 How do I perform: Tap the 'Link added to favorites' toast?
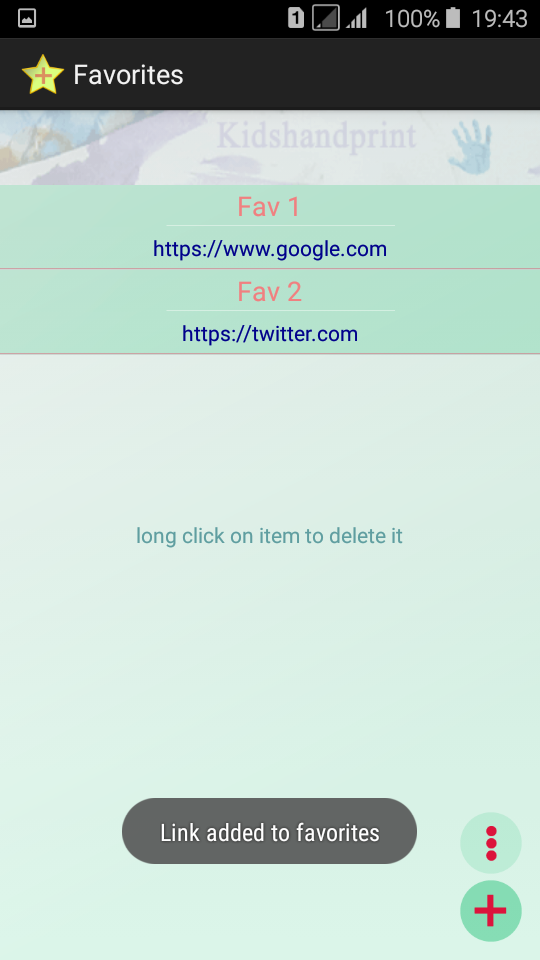tap(269, 831)
